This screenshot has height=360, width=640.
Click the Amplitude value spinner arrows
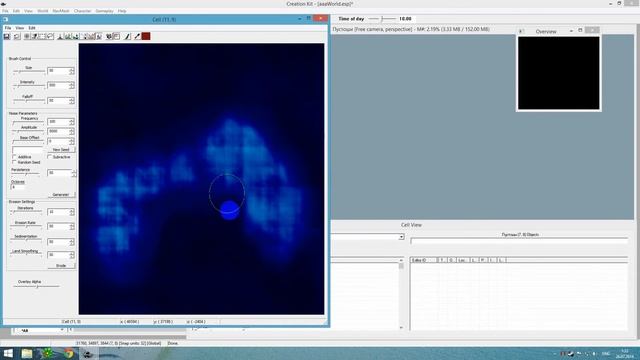pos(72,131)
